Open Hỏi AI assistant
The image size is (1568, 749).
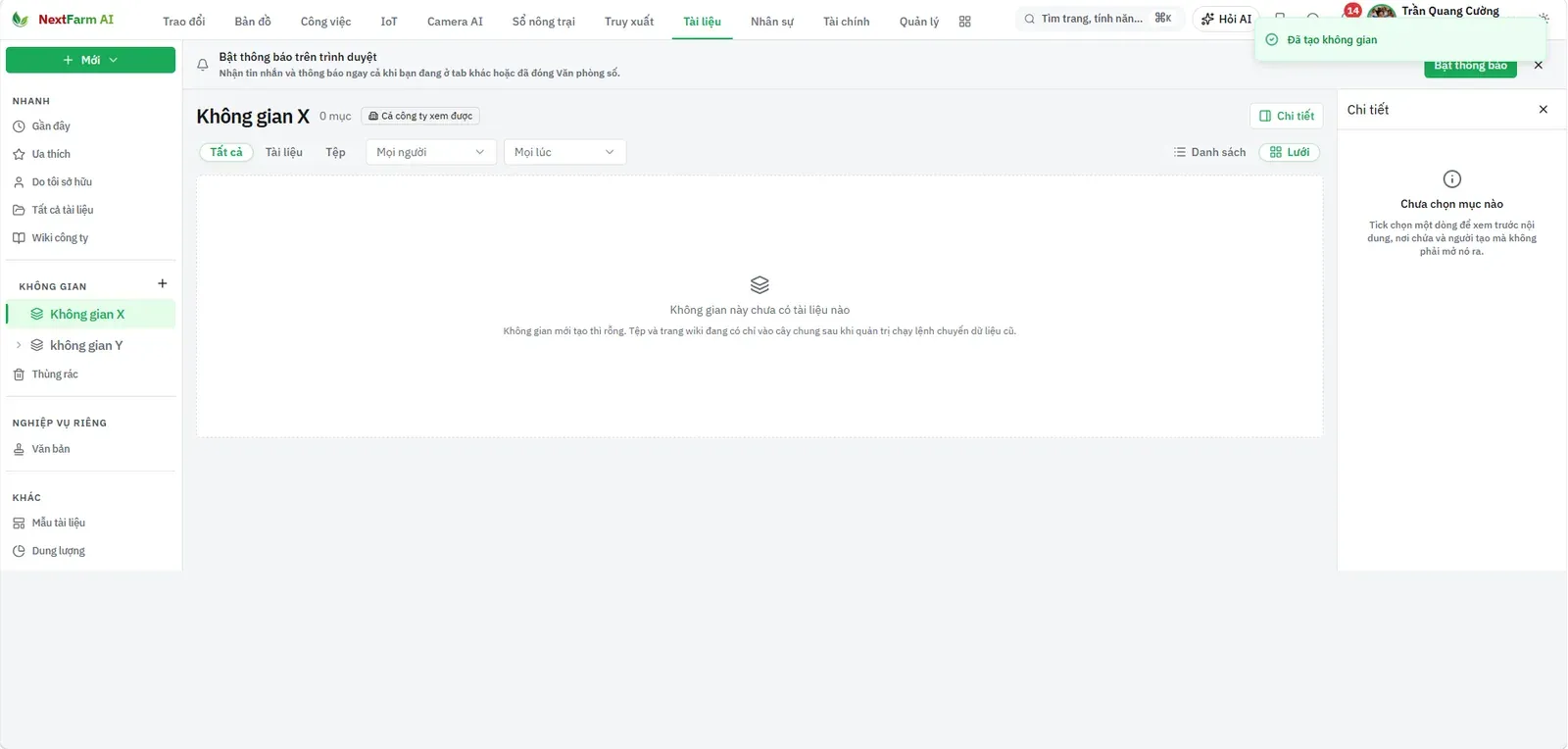(1226, 20)
